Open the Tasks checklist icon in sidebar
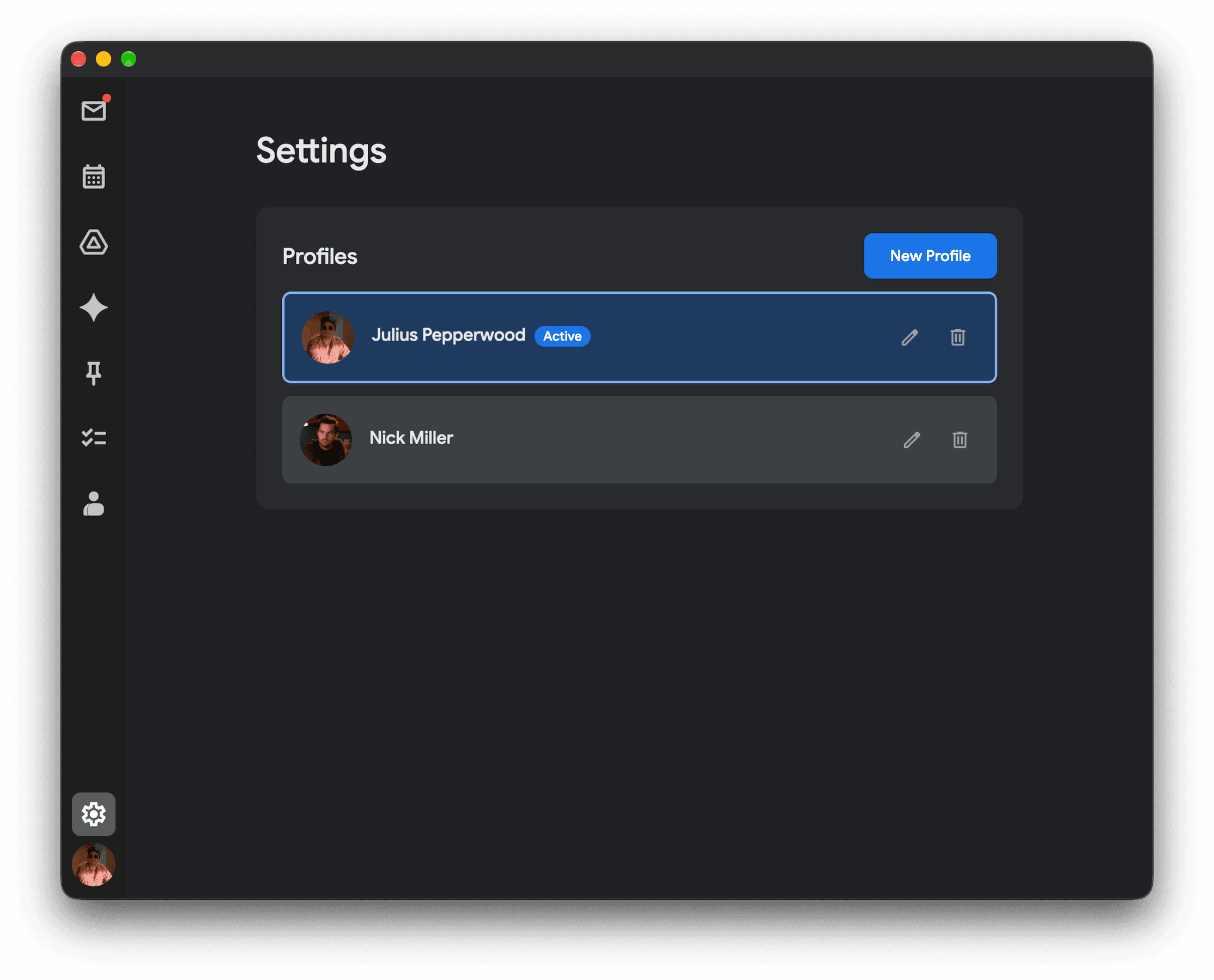The image size is (1214, 980). pos(94,438)
